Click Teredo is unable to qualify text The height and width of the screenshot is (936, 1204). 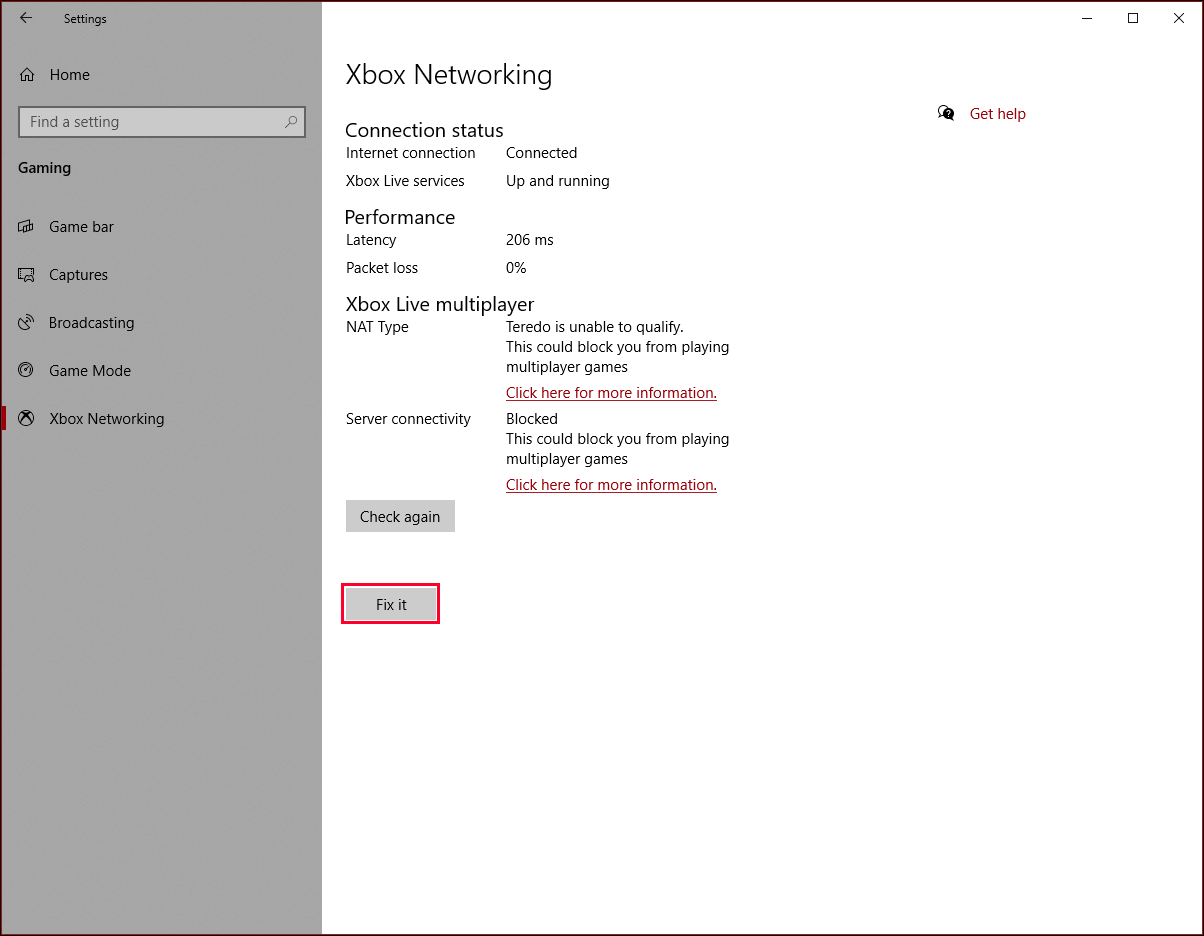tap(595, 327)
